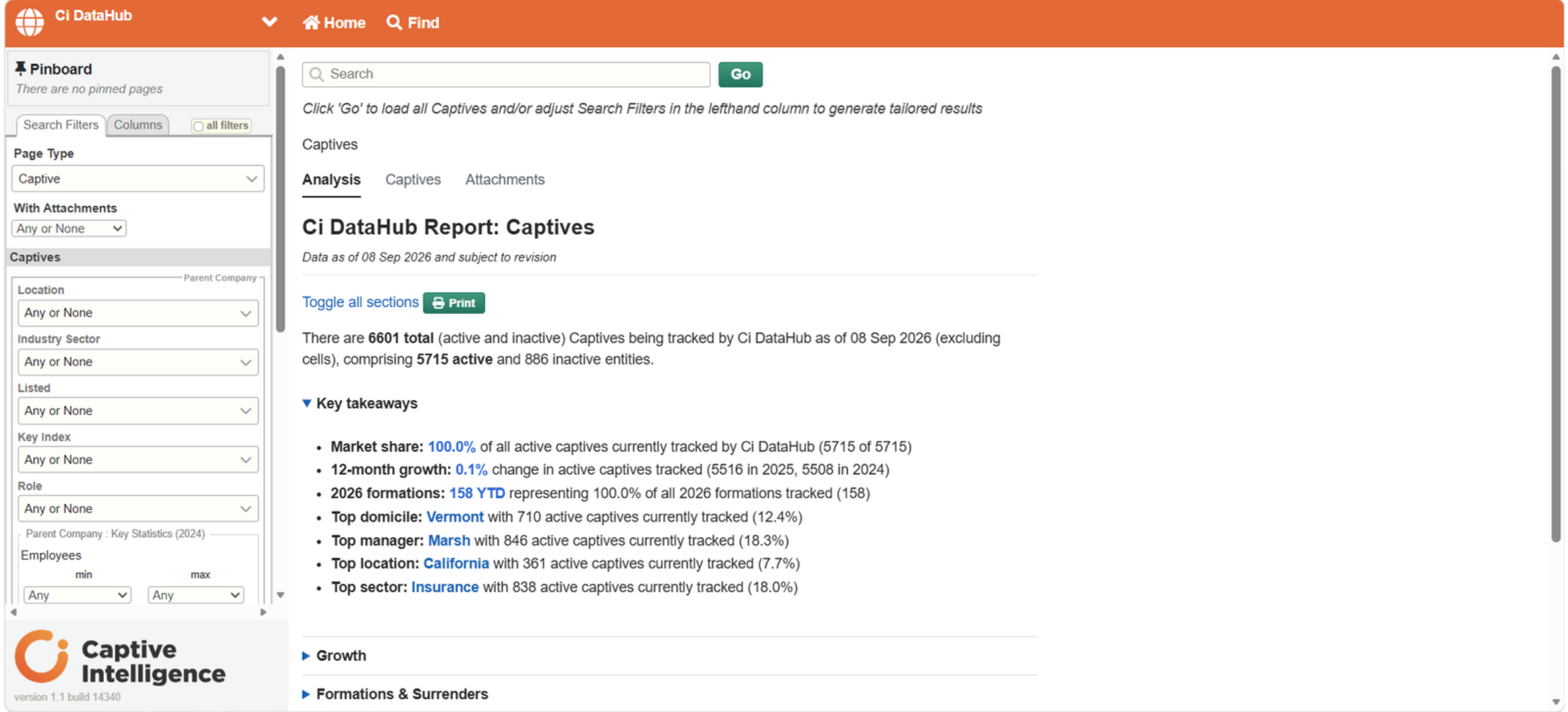Open the Page Type Captive dropdown
Screen dimensions: 1568x712
[x=137, y=179]
